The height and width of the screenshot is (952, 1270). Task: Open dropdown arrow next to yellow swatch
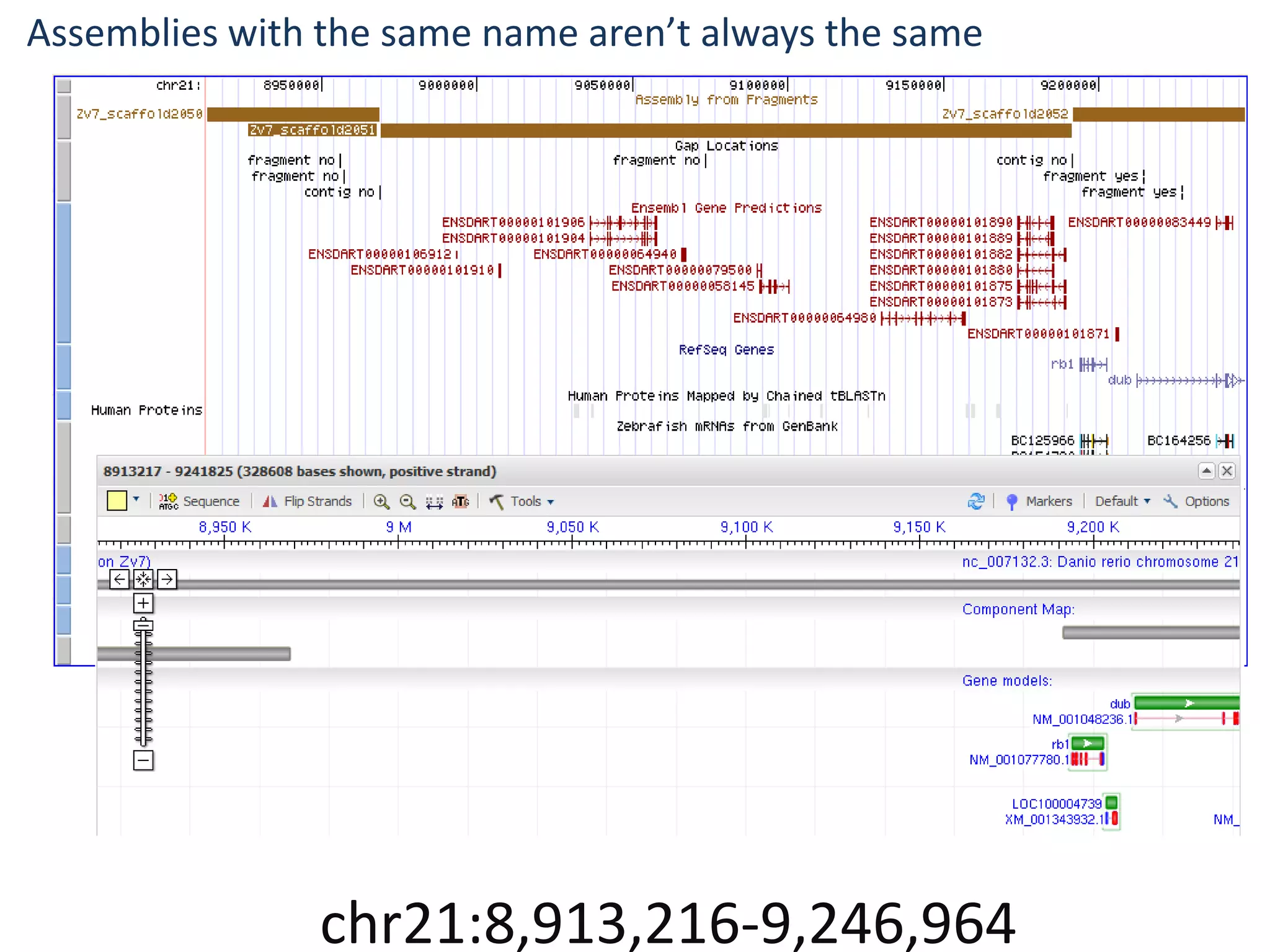coord(136,499)
